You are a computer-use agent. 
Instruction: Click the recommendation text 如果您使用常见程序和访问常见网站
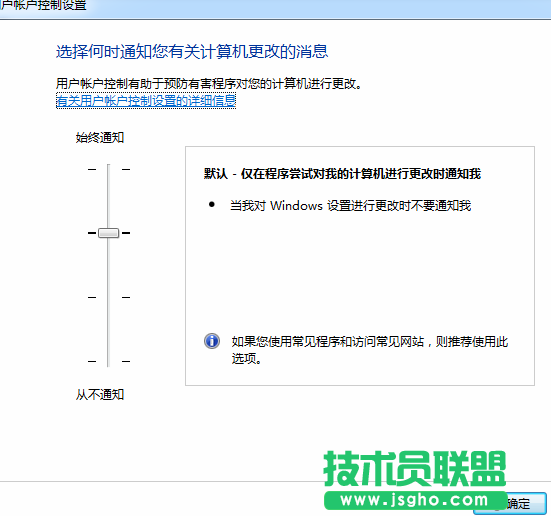(328, 341)
